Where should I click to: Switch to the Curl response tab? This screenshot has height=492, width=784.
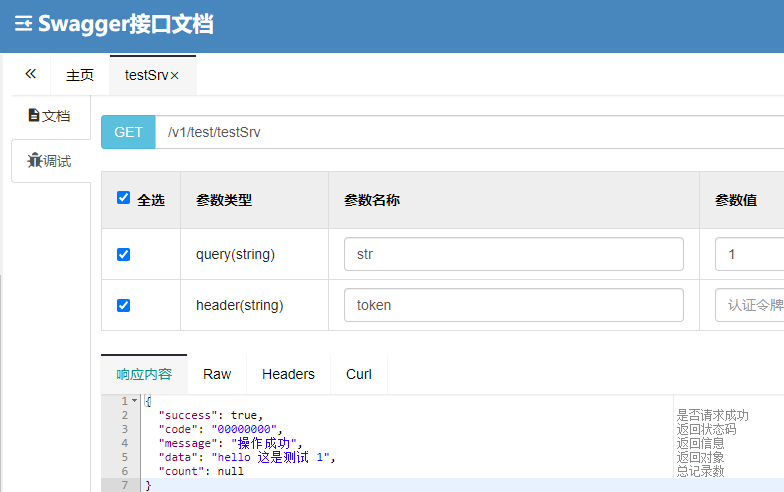pyautogui.click(x=359, y=374)
